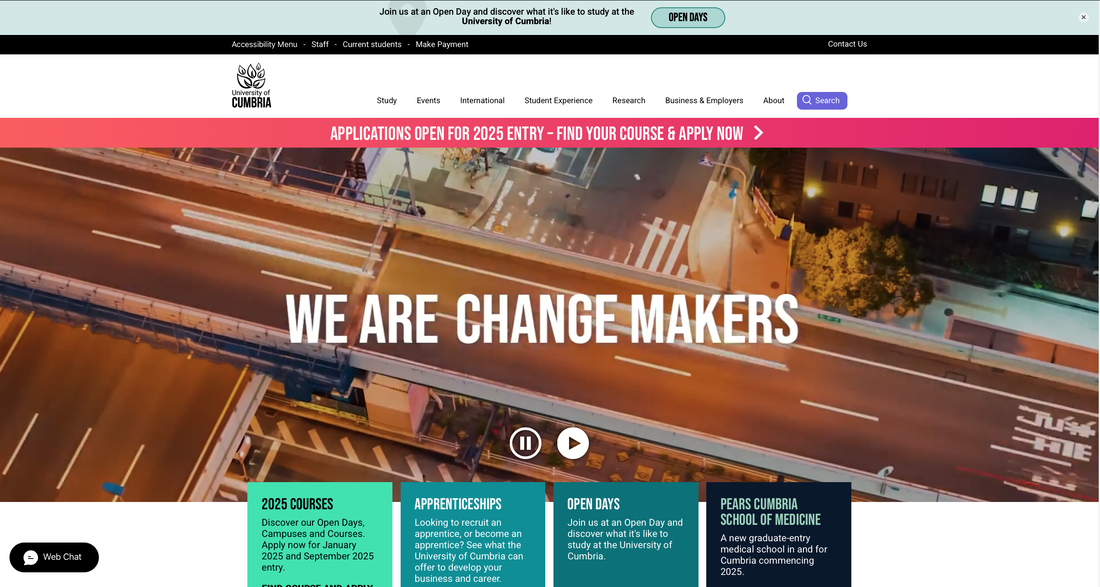Image resolution: width=1100 pixels, height=587 pixels.
Task: Open the Contact Us link
Action: (x=847, y=43)
